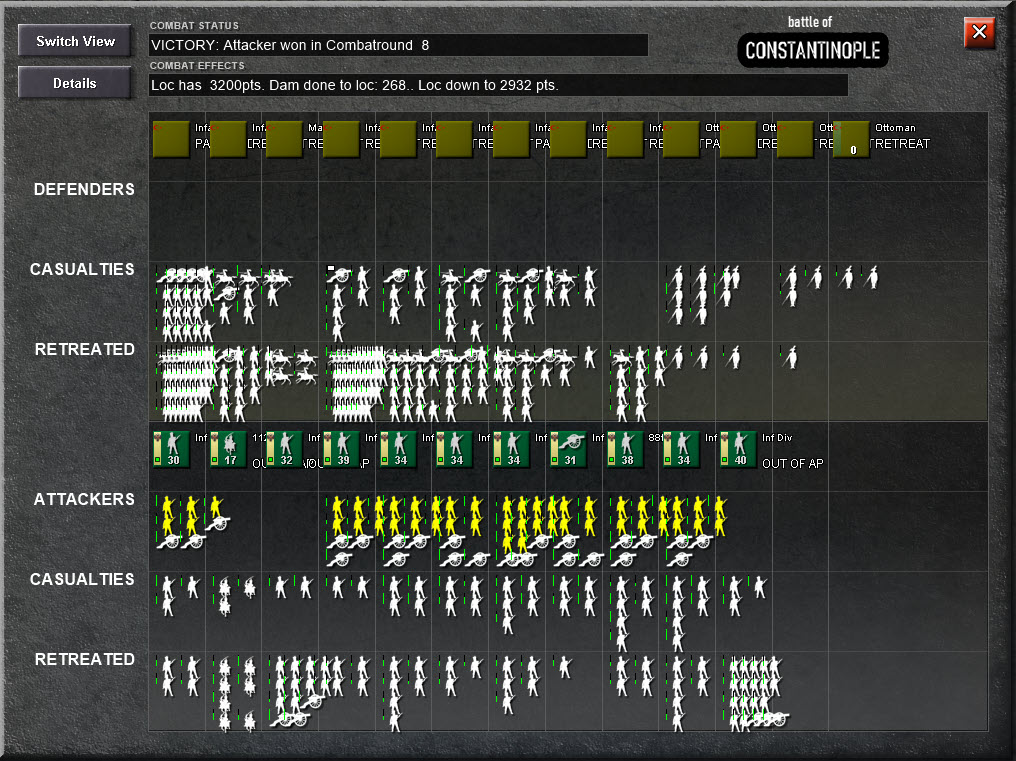Click the CONSTANTINOPLE battle title
Screen dimensions: 1016x761
coord(813,51)
